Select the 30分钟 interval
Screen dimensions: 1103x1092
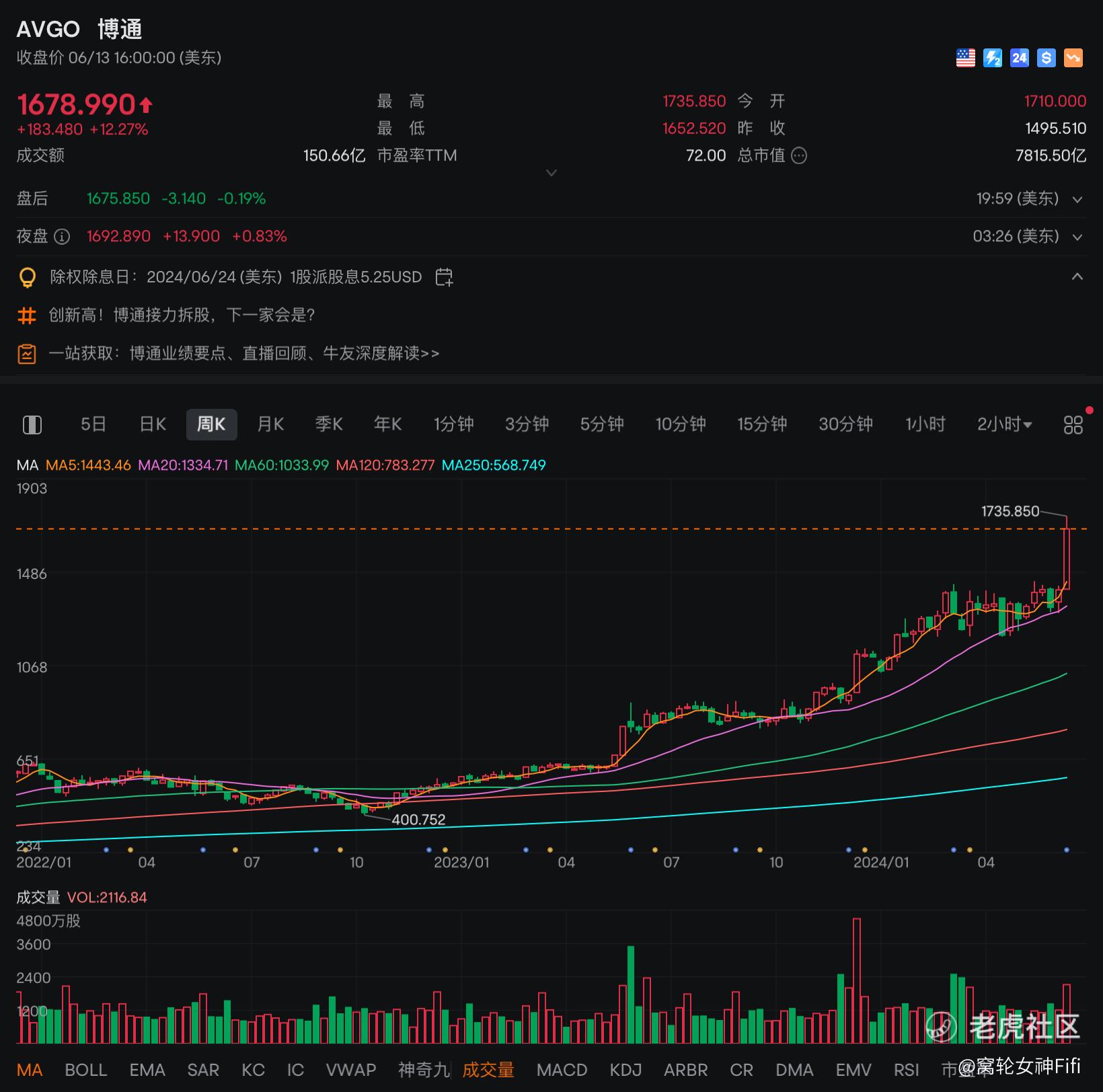(845, 424)
